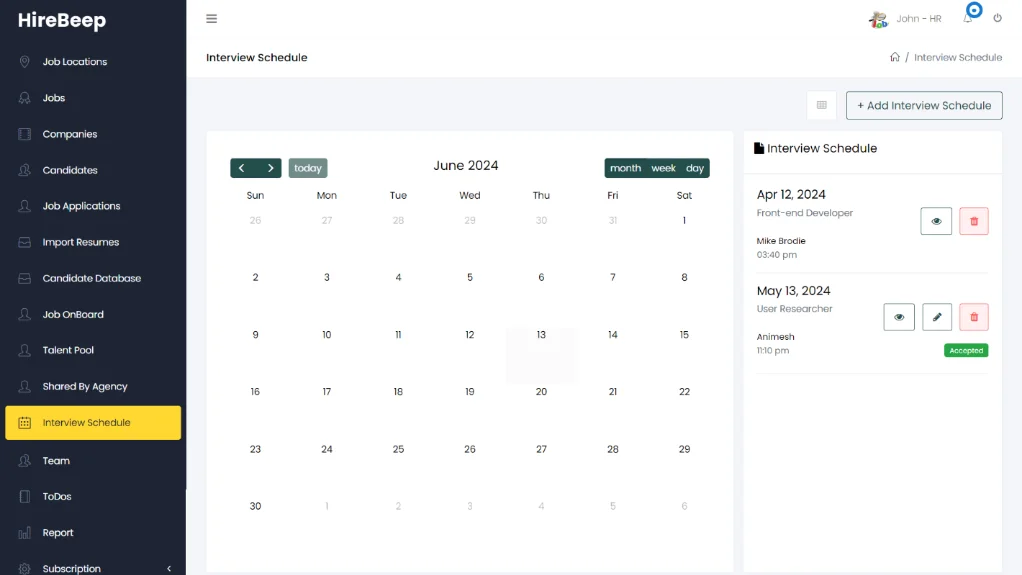The height and width of the screenshot is (575, 1022).
Task: Click the power logout icon
Action: tap(997, 19)
